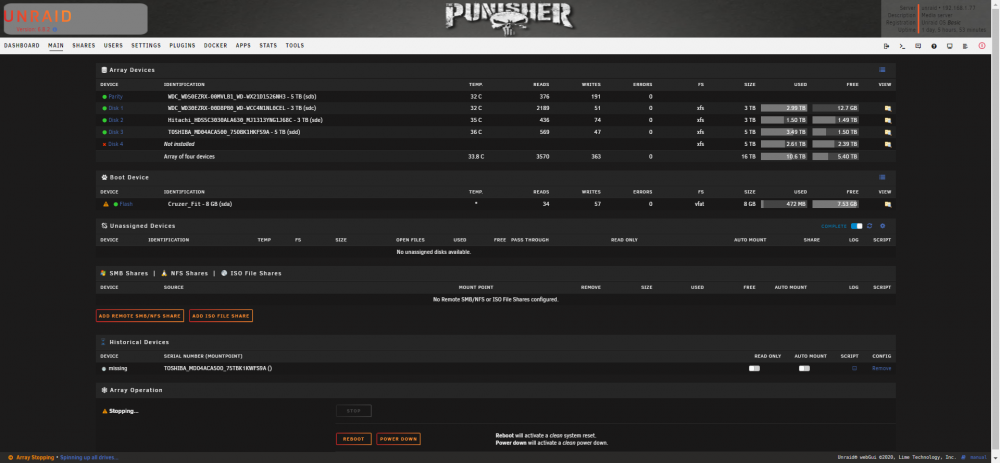Screen dimensions: 1000x463
Task: Click Flash free space bar 7.53 GB
Action: [x=835, y=205]
